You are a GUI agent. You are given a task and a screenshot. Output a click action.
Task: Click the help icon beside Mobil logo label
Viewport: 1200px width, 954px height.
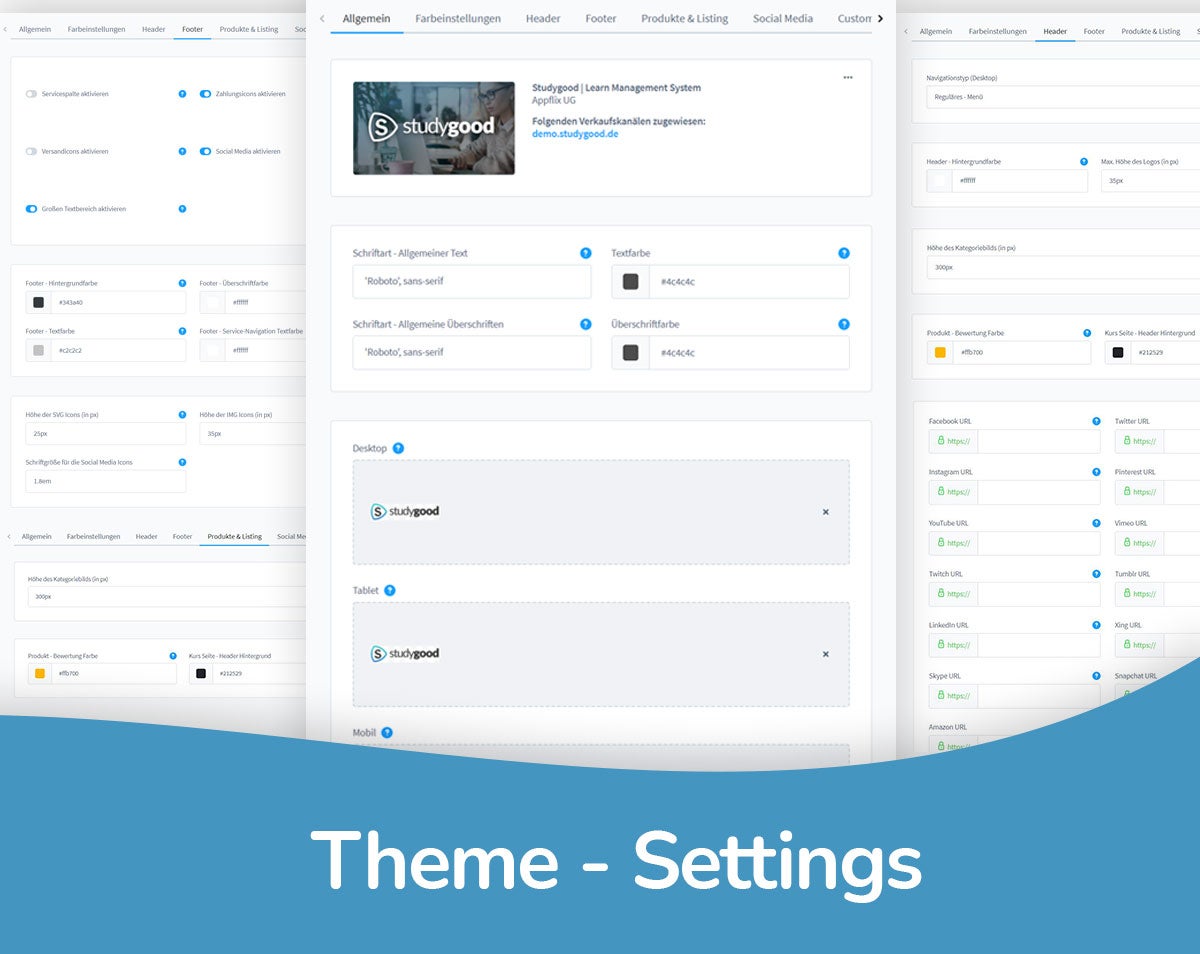[387, 732]
